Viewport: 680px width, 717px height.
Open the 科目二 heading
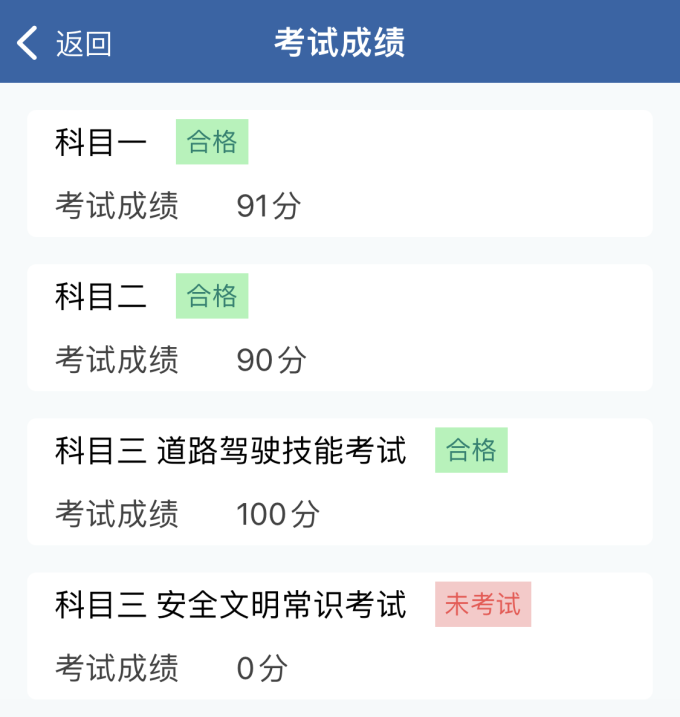click(101, 296)
